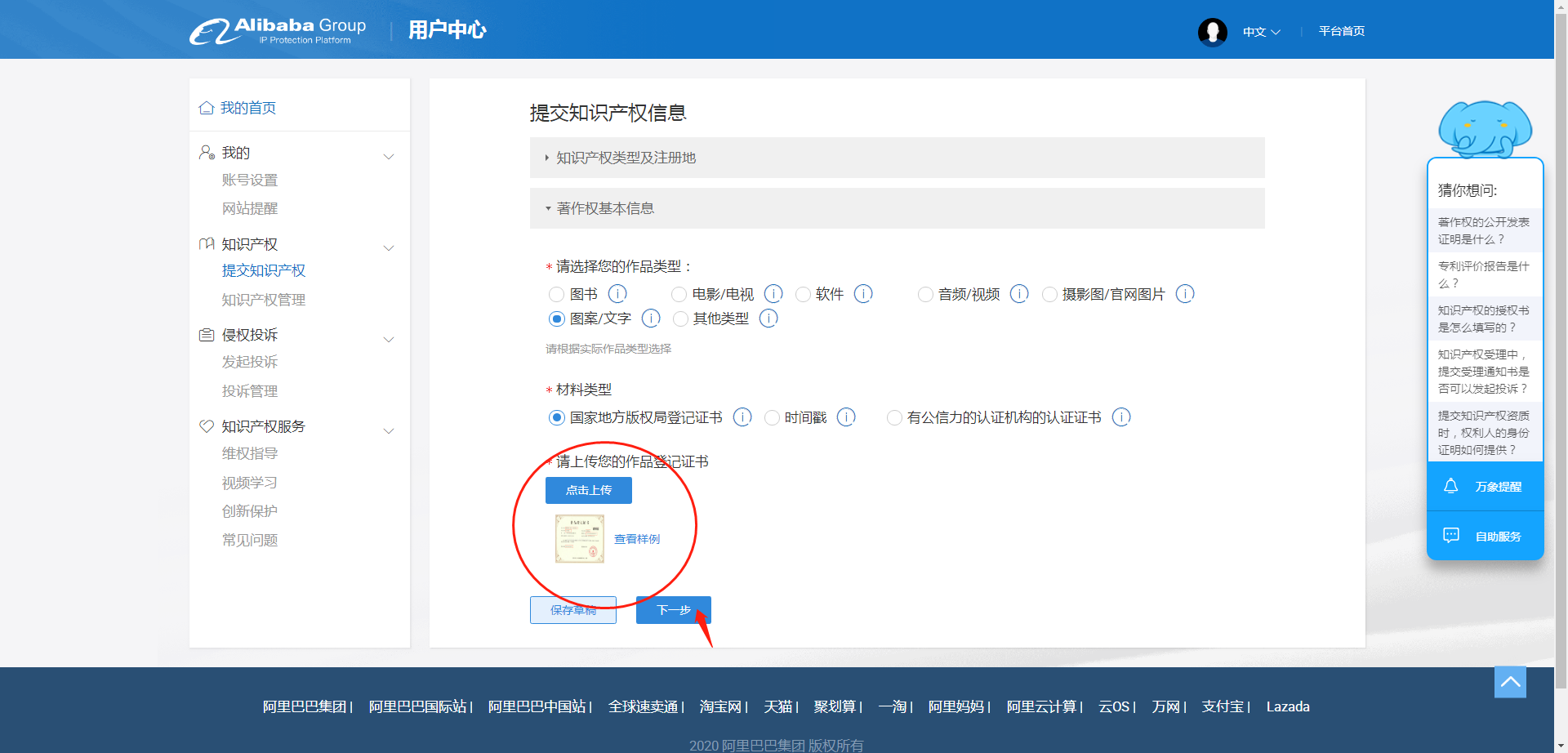Show info icon next to 国家地方版权局登记证书
The height and width of the screenshot is (753, 1568).
coord(742,417)
